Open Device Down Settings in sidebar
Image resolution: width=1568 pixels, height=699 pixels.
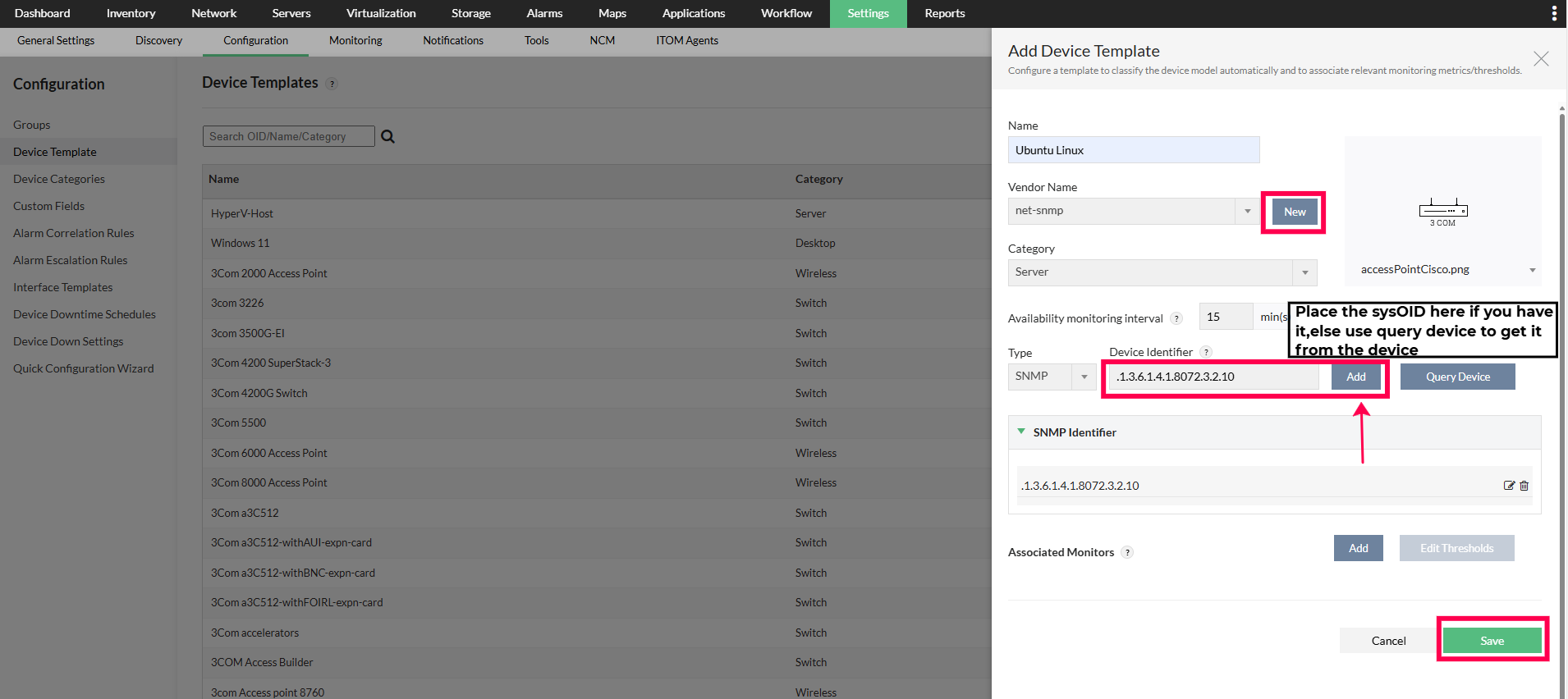tap(68, 341)
